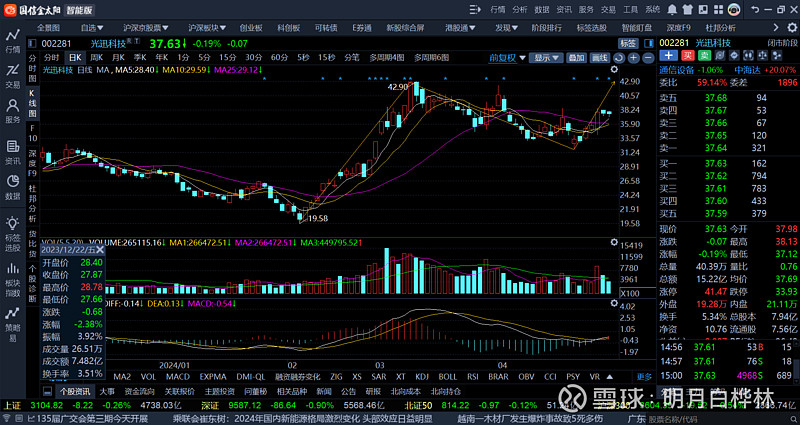This screenshot has width=800, height=425.
Task: Open the 资讯 sidebar icon
Action: pos(13,153)
